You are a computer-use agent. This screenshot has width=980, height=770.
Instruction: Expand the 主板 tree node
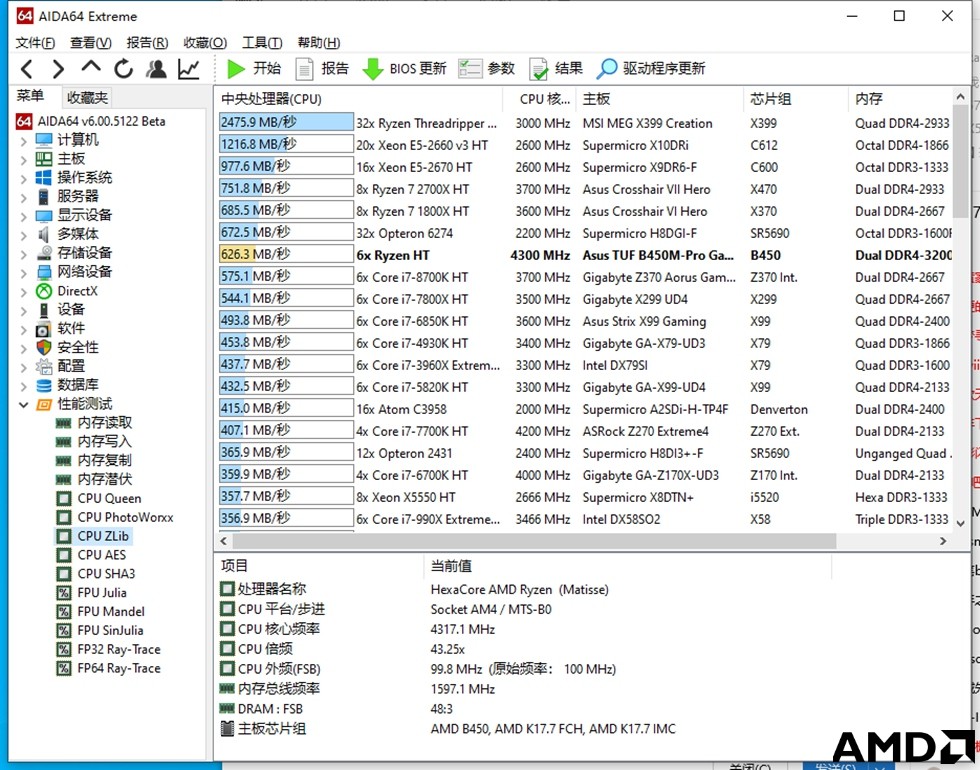23,159
